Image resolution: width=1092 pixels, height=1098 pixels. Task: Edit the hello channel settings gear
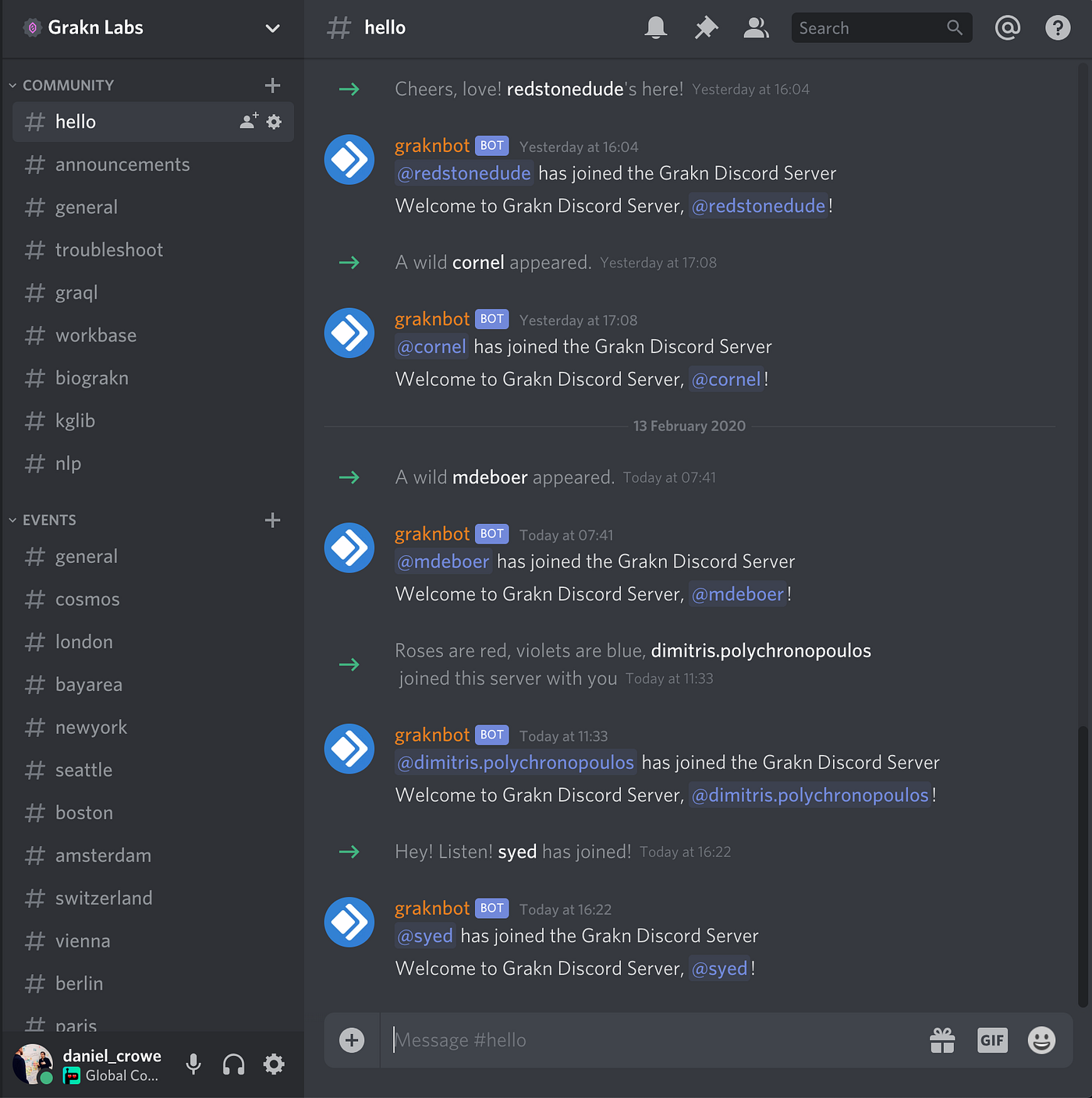[274, 122]
